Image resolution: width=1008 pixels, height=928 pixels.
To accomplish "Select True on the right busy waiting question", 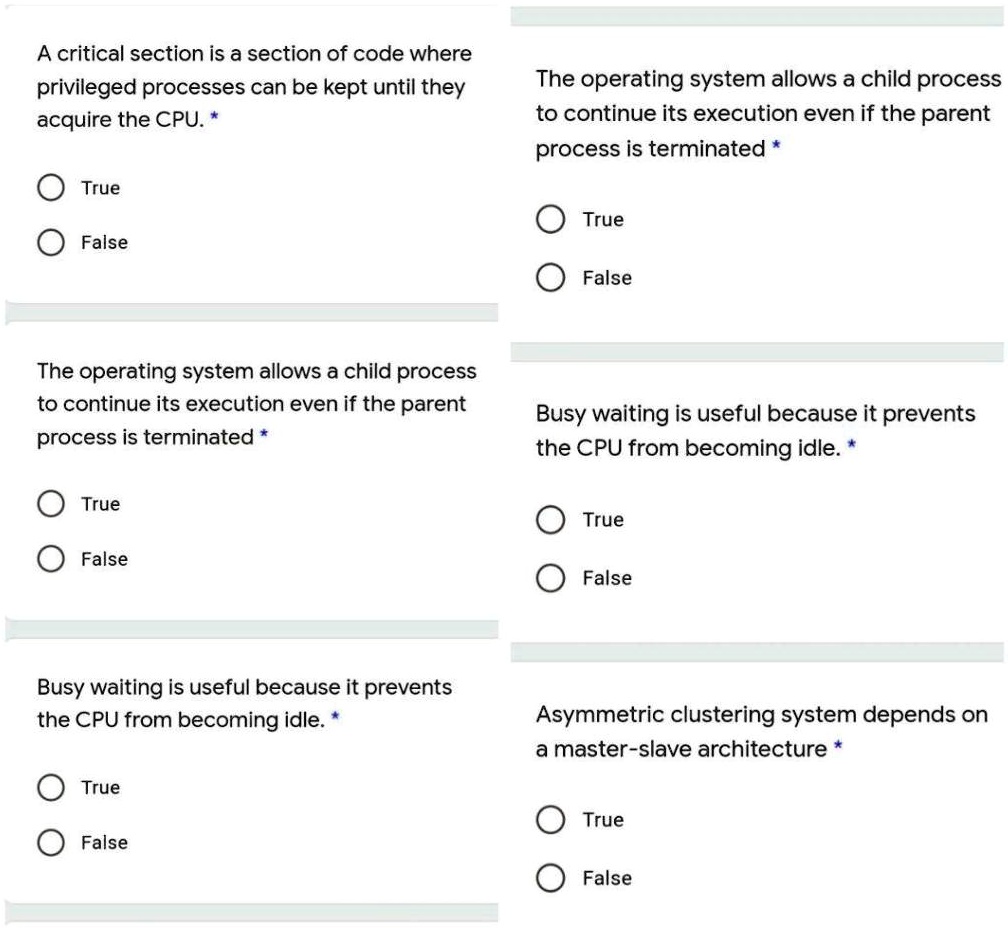I will pyautogui.click(x=551, y=519).
